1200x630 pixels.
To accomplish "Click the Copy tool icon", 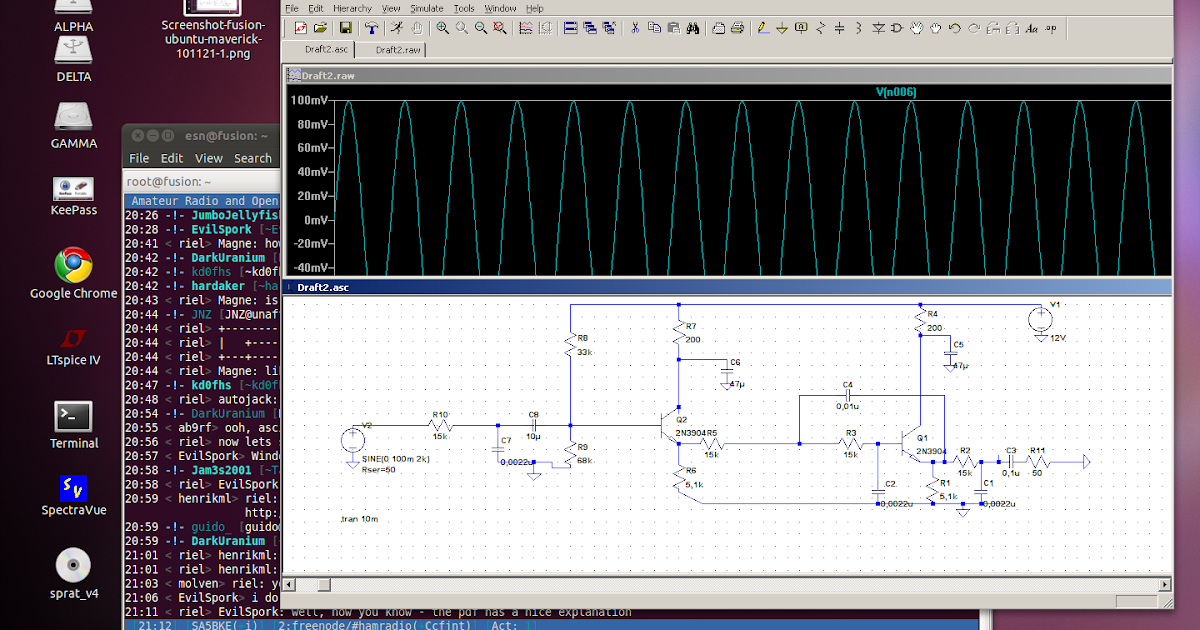I will tap(653, 28).
